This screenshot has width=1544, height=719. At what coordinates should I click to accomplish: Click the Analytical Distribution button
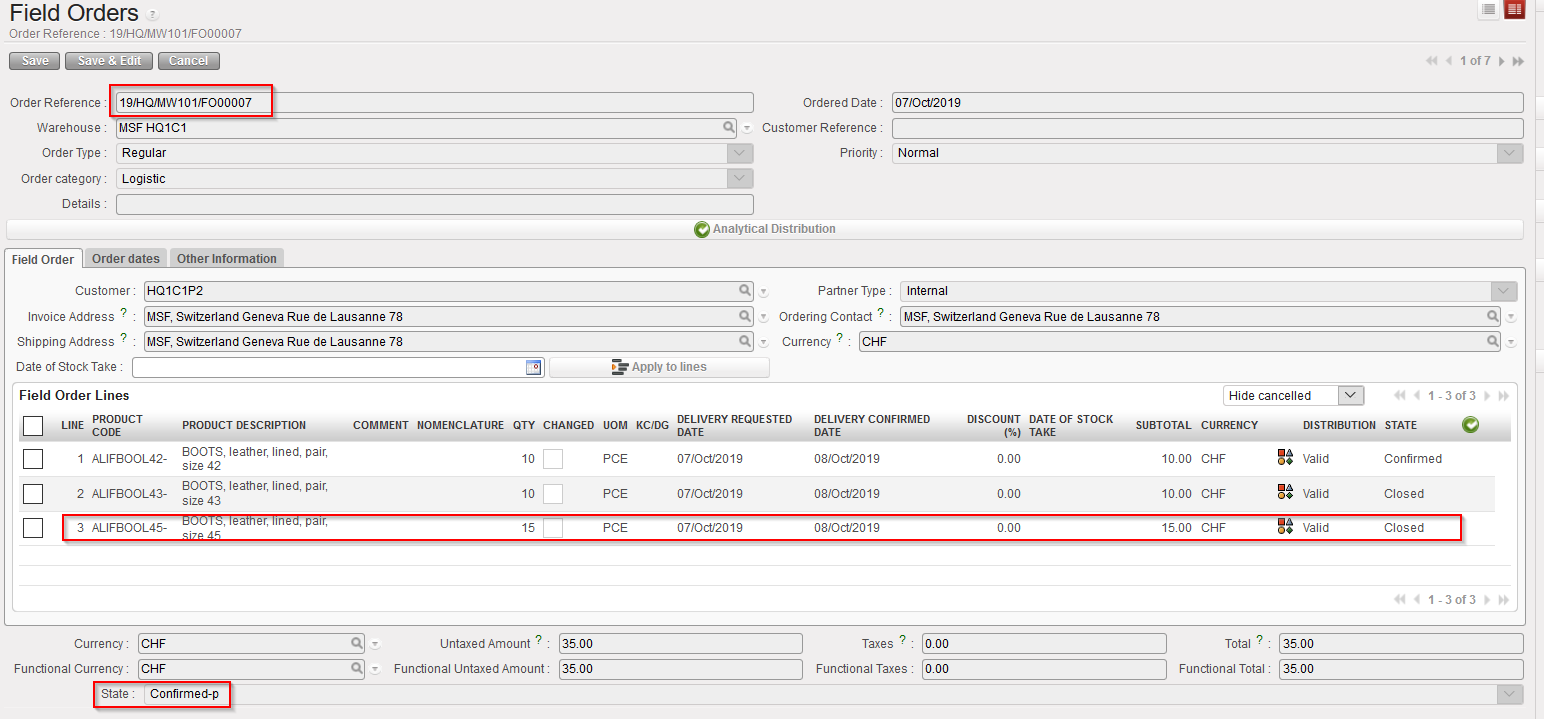click(765, 229)
